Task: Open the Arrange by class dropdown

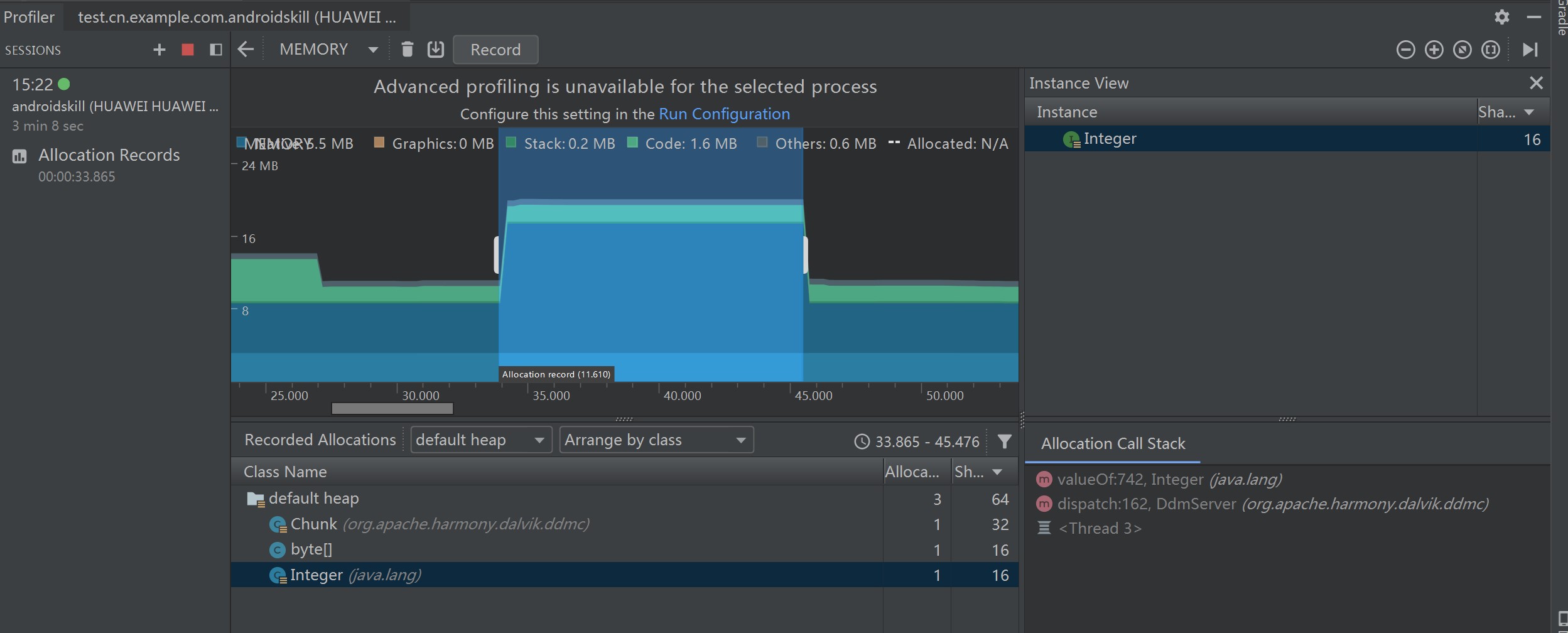Action: pyautogui.click(x=656, y=440)
